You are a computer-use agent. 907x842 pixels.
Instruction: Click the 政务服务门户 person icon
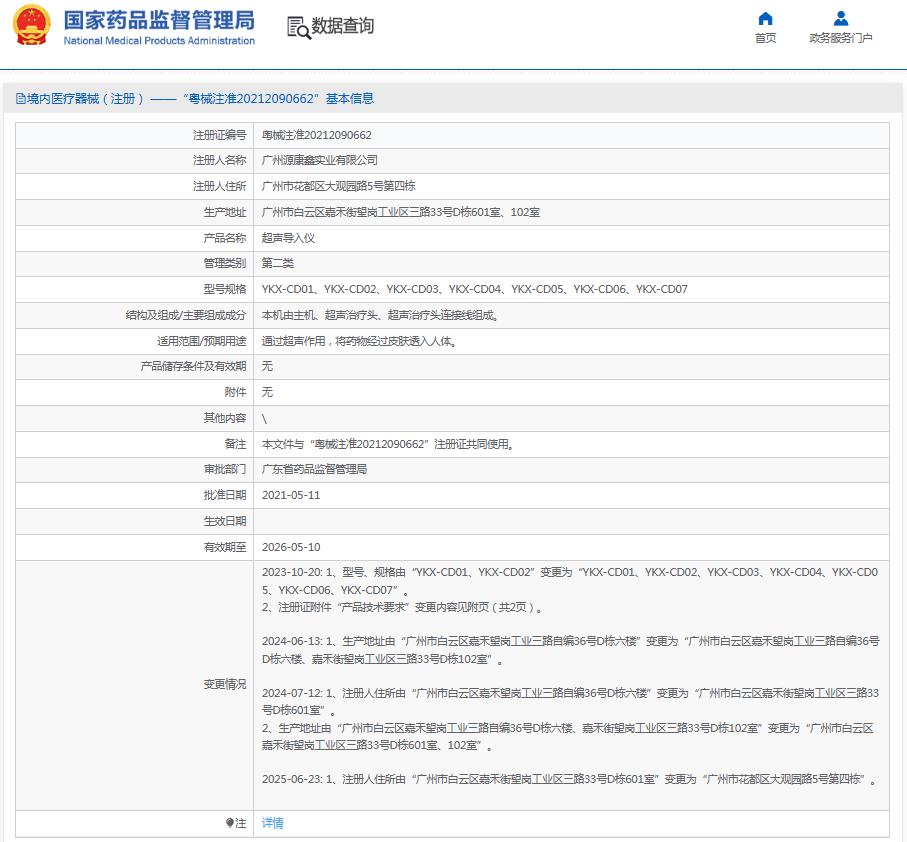841,18
